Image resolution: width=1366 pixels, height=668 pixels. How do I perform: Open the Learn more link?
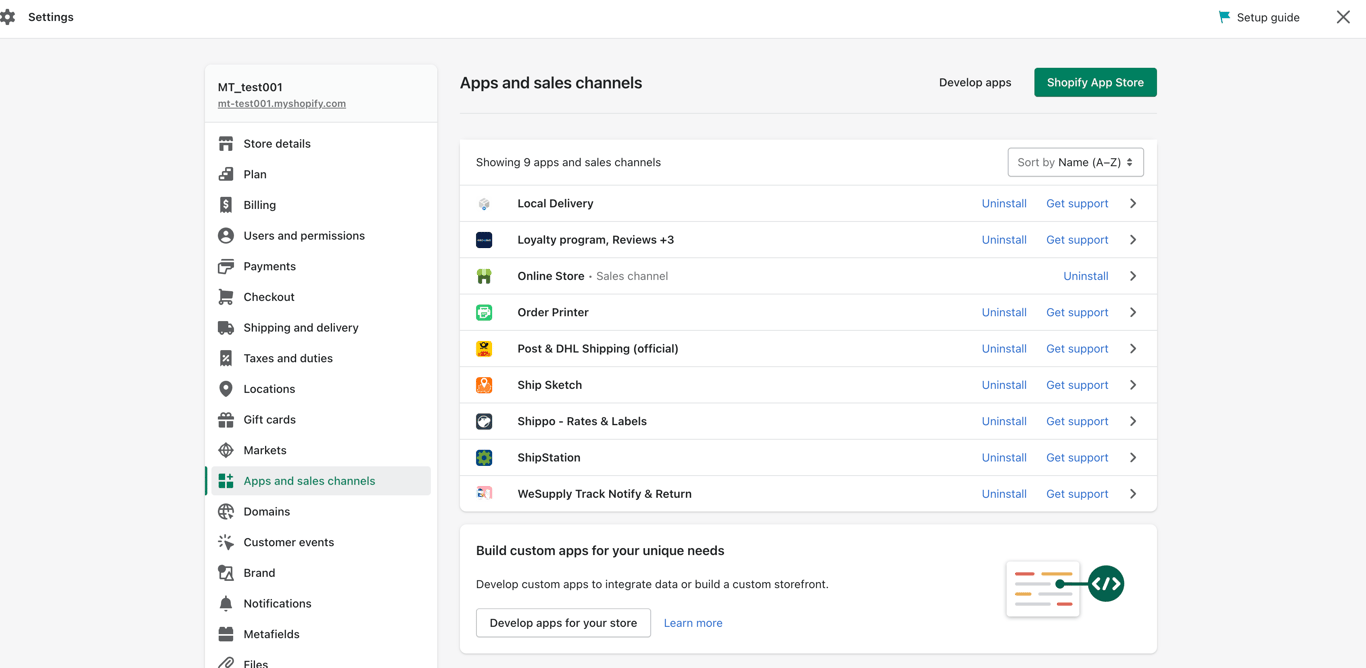693,623
